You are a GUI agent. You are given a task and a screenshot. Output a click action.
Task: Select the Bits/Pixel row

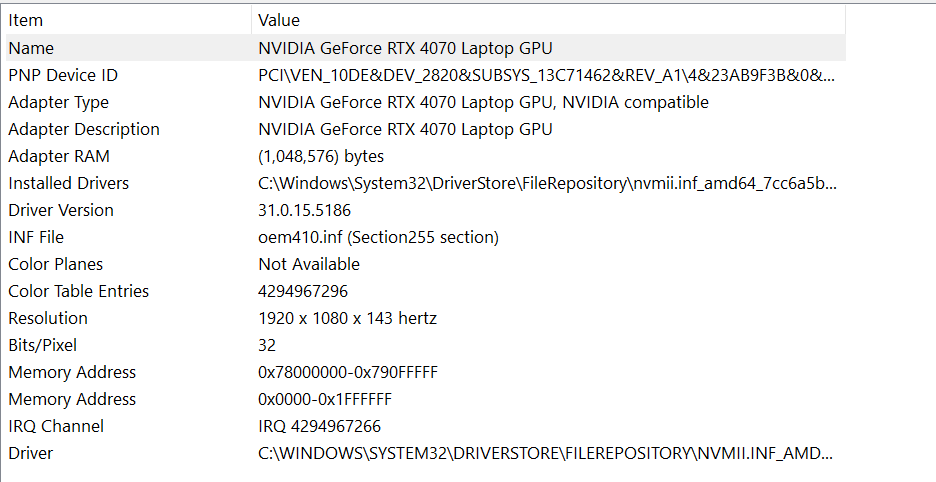[426, 345]
